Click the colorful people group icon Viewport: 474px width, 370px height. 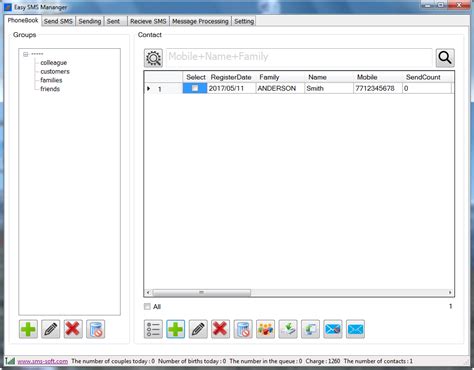click(266, 329)
